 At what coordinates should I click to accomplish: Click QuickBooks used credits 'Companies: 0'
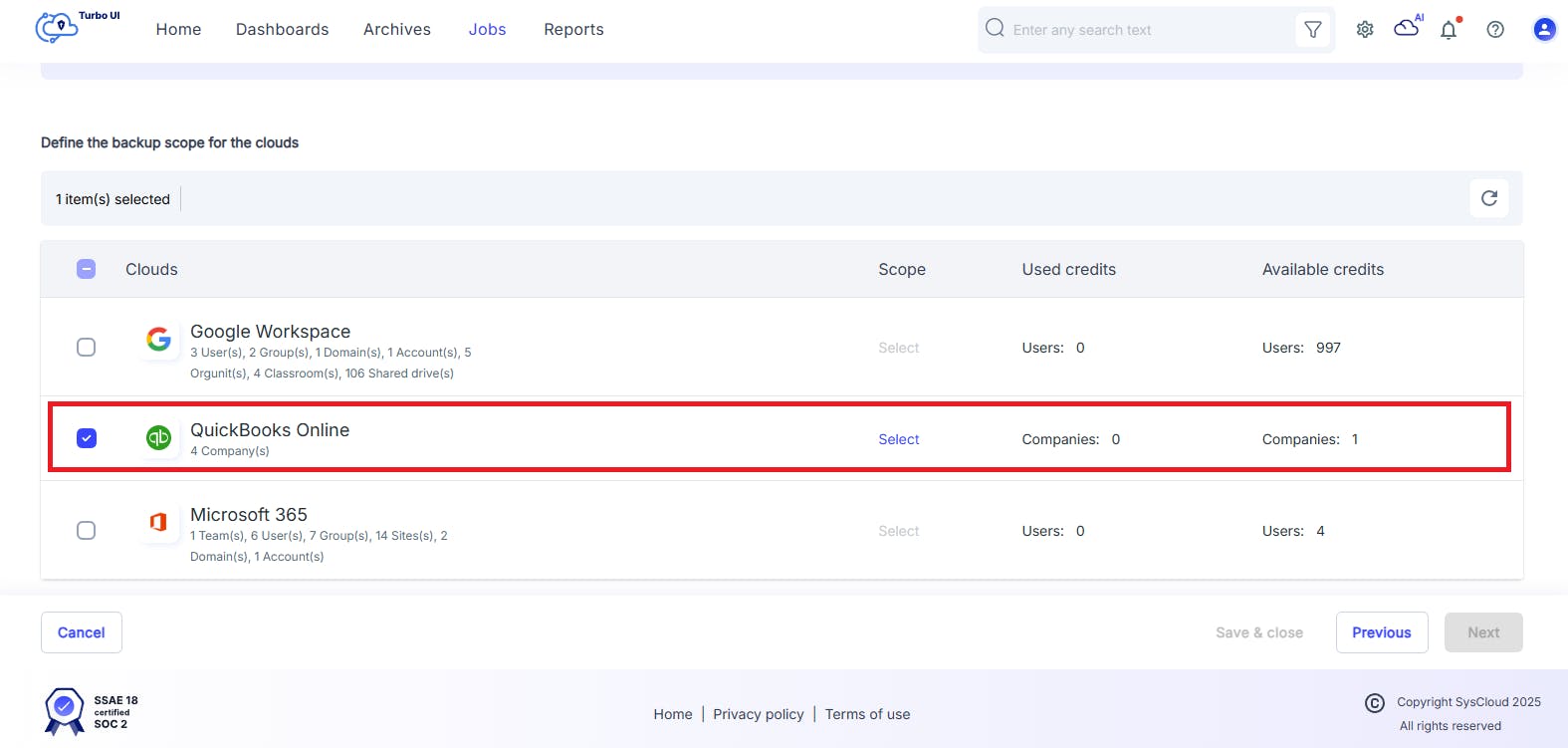pos(1071,439)
